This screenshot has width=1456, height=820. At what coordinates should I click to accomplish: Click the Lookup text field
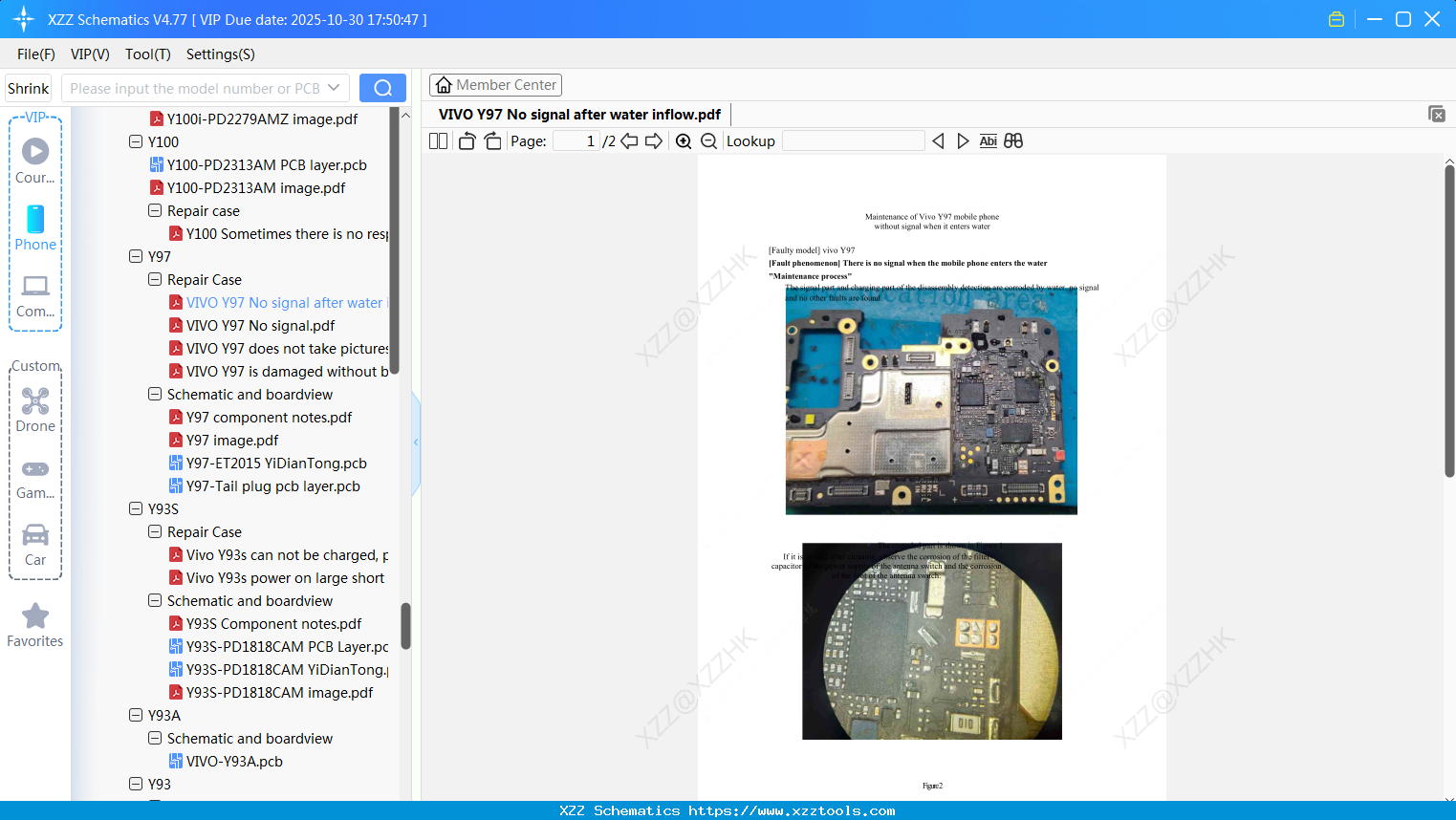(x=854, y=141)
